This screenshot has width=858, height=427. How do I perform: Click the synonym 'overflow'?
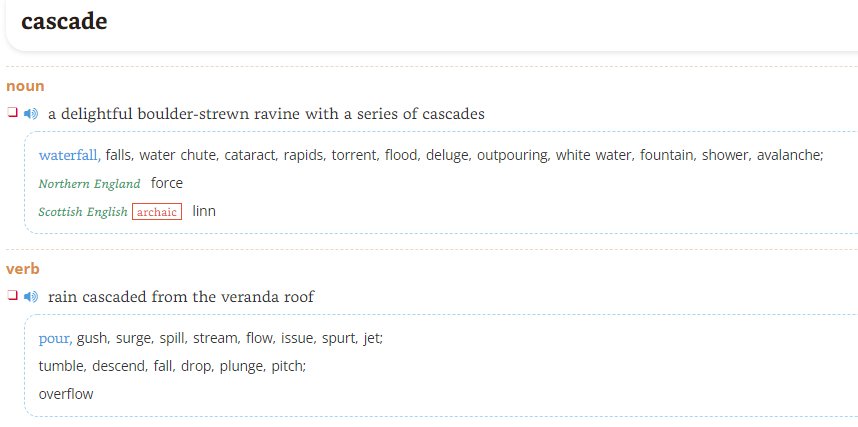66,394
